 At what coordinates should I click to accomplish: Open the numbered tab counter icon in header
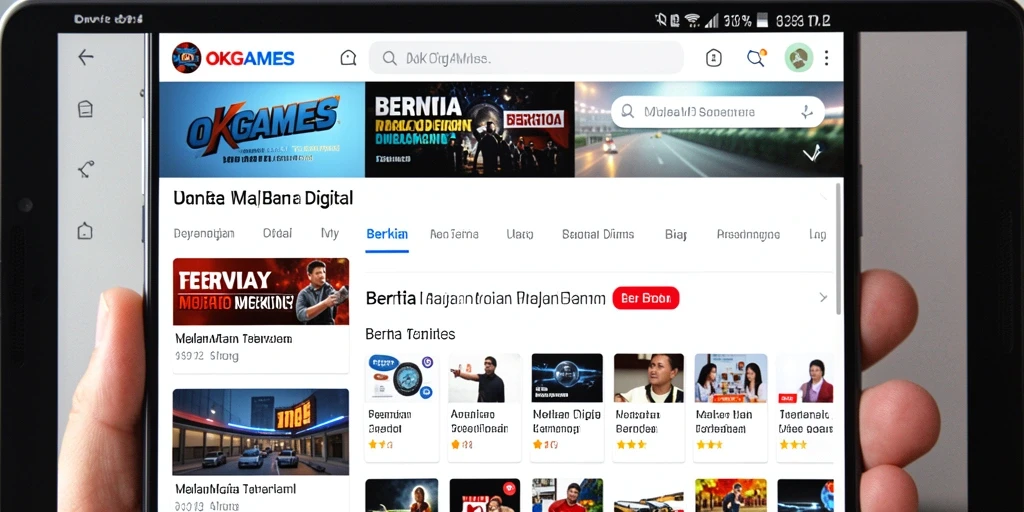pos(714,58)
